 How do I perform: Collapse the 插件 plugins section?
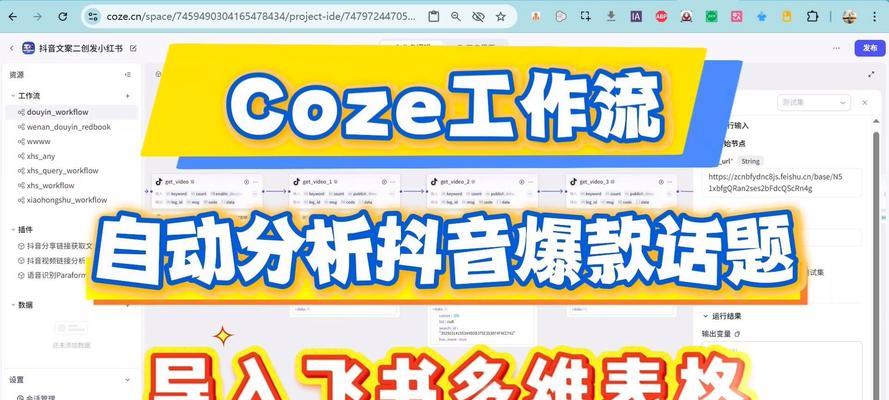[13, 229]
